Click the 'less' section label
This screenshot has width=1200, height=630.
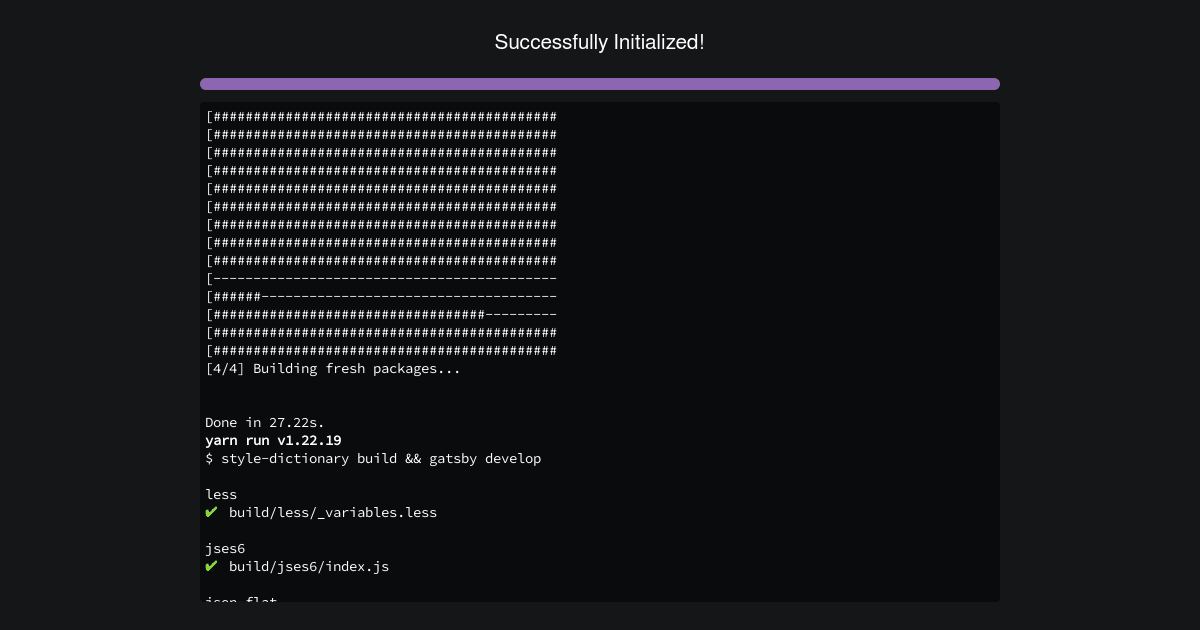[221, 494]
